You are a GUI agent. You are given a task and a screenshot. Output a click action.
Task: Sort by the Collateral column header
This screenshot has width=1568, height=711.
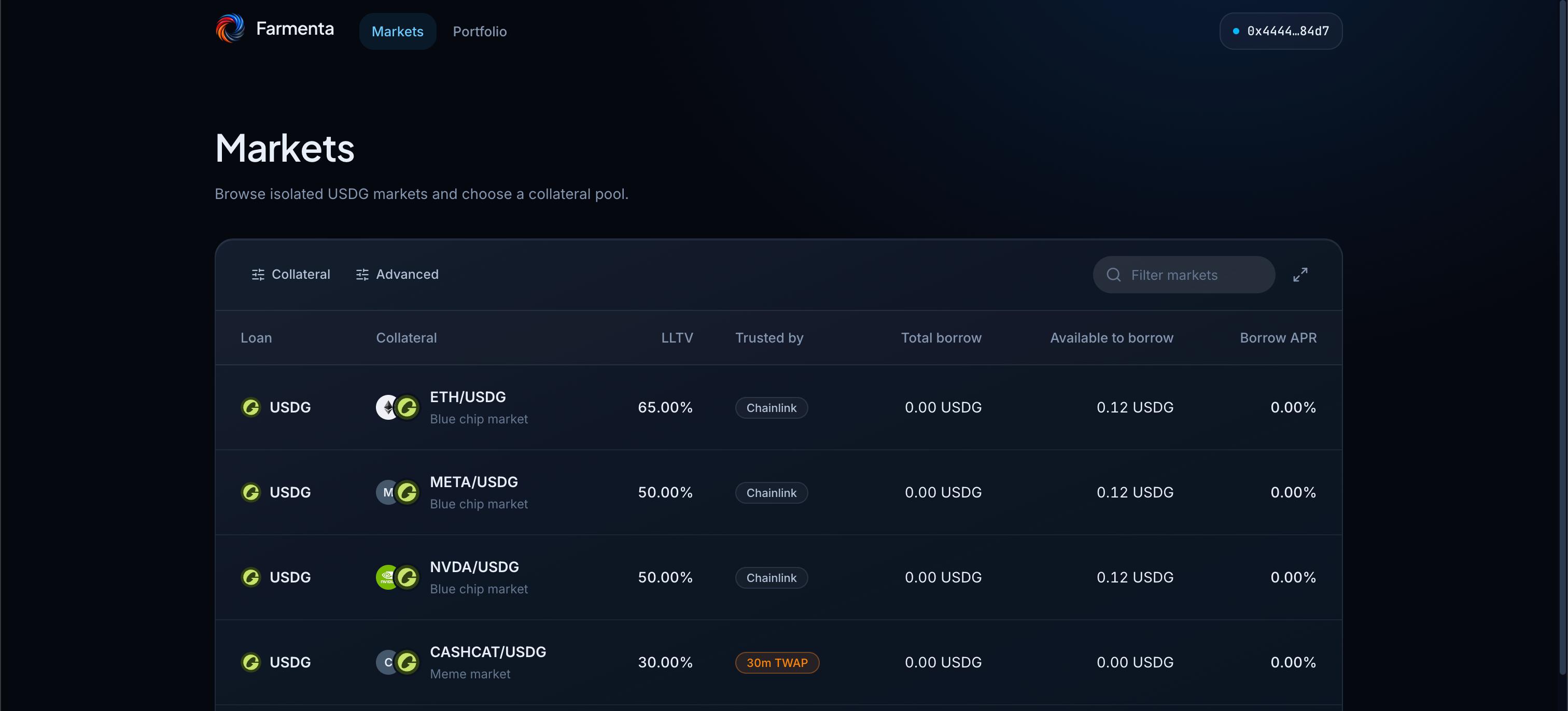click(x=406, y=337)
